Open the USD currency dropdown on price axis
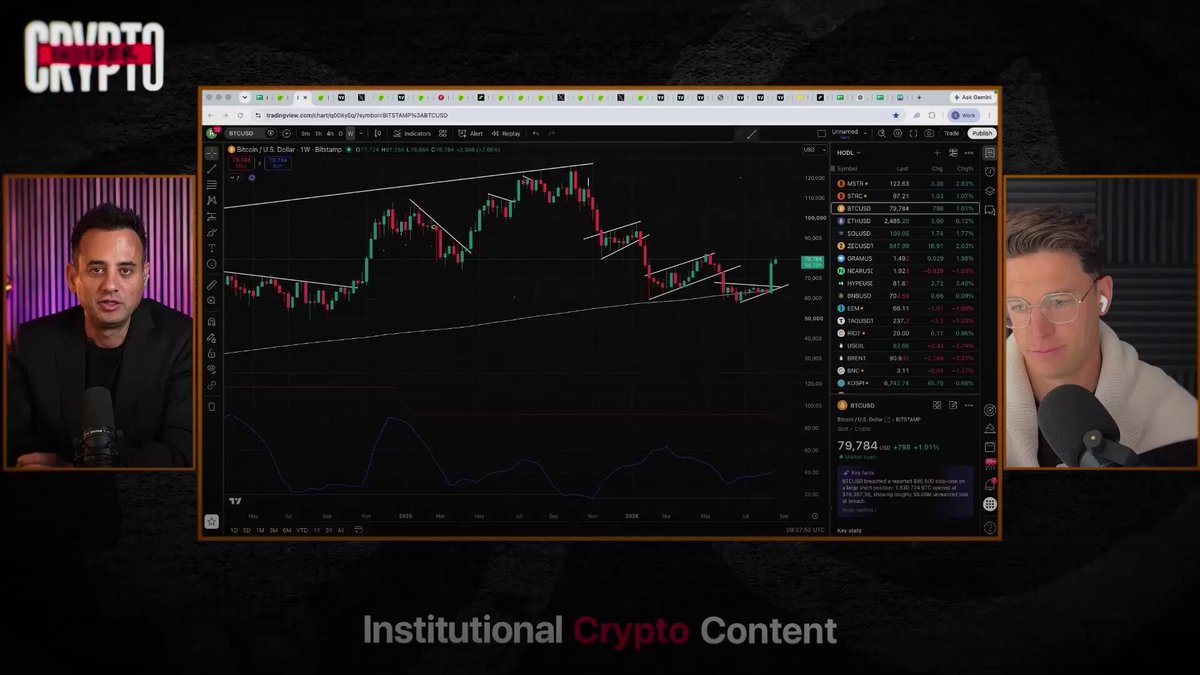The width and height of the screenshot is (1200, 675). pyautogui.click(x=814, y=150)
